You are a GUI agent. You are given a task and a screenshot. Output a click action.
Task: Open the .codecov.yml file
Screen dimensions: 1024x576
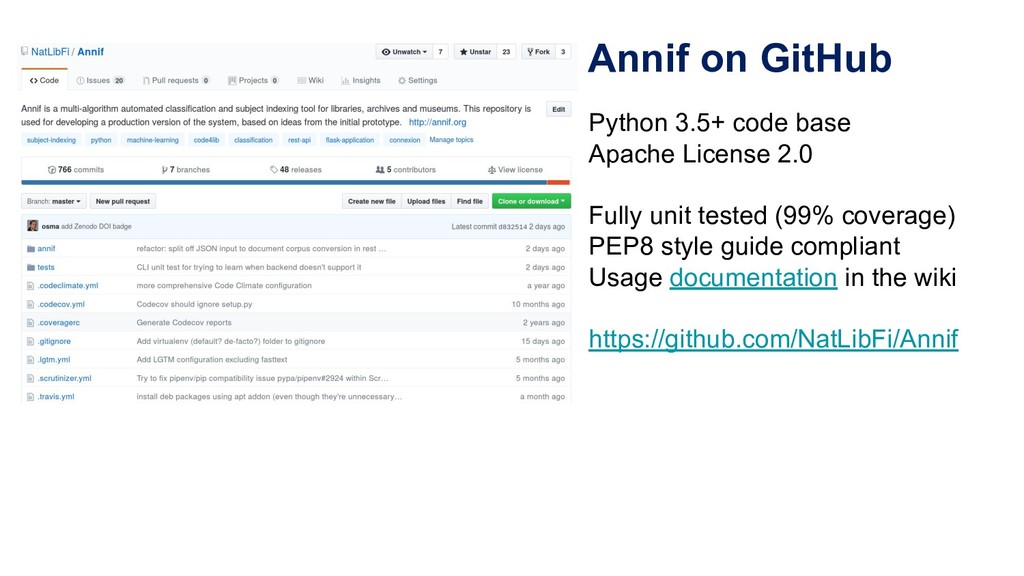[x=61, y=304]
